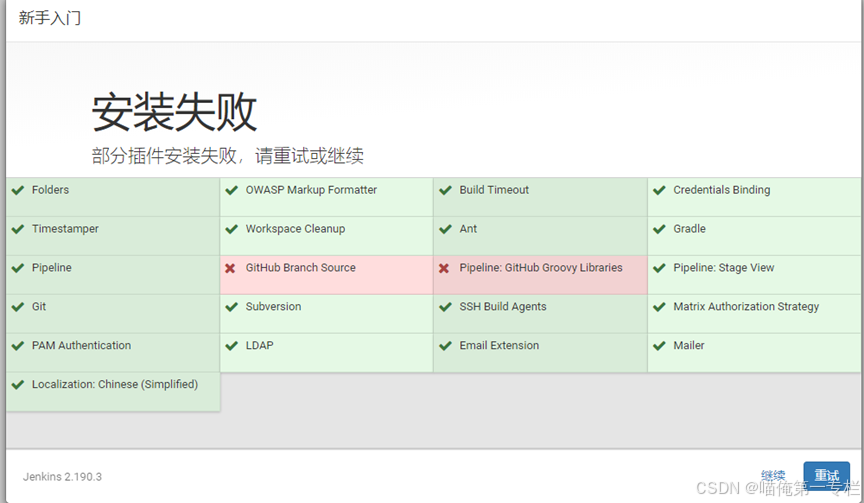Screen dimensions: 864x503
Task: Click the checkmark beside LDAP
Action: [231, 346]
